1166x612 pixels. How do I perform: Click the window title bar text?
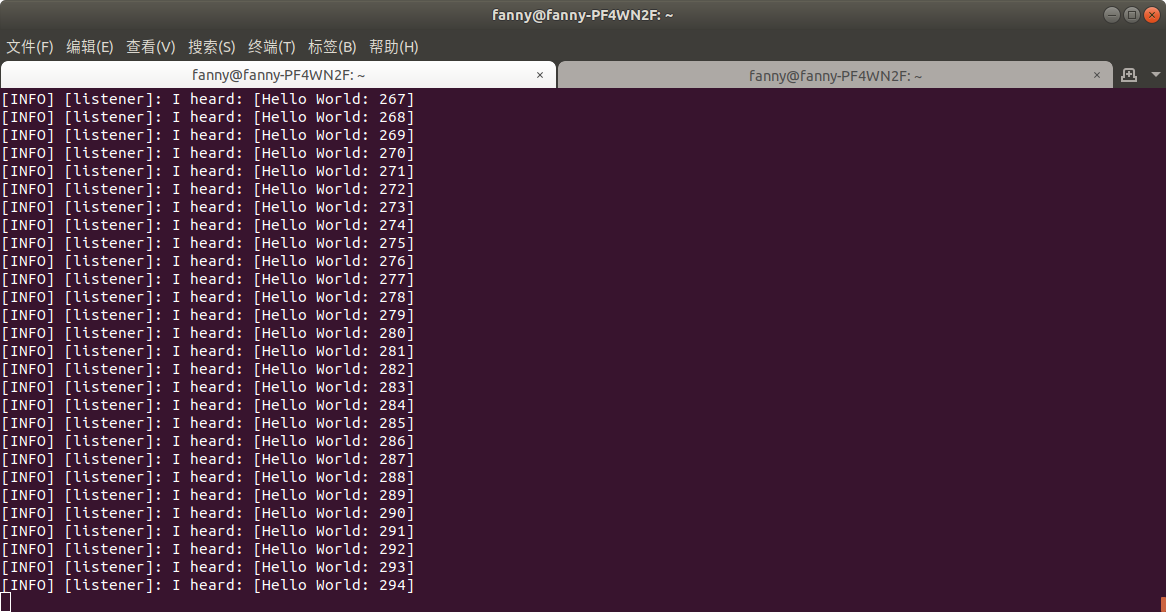tap(582, 14)
